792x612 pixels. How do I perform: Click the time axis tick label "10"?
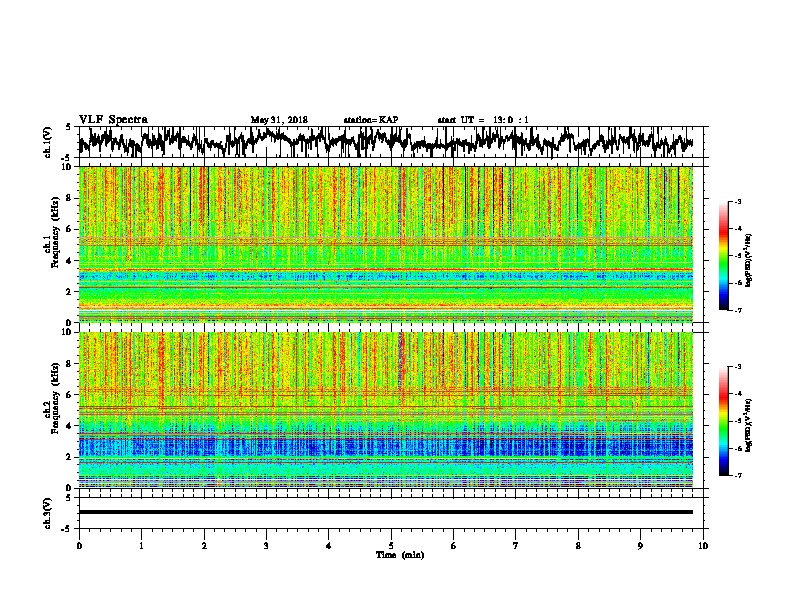point(703,546)
